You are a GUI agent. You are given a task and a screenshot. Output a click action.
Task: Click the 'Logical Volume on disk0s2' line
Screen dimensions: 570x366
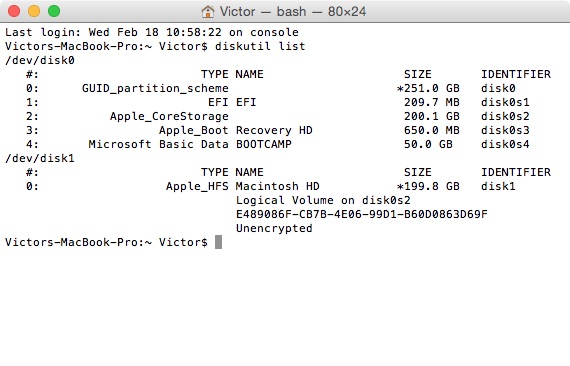(x=323, y=200)
